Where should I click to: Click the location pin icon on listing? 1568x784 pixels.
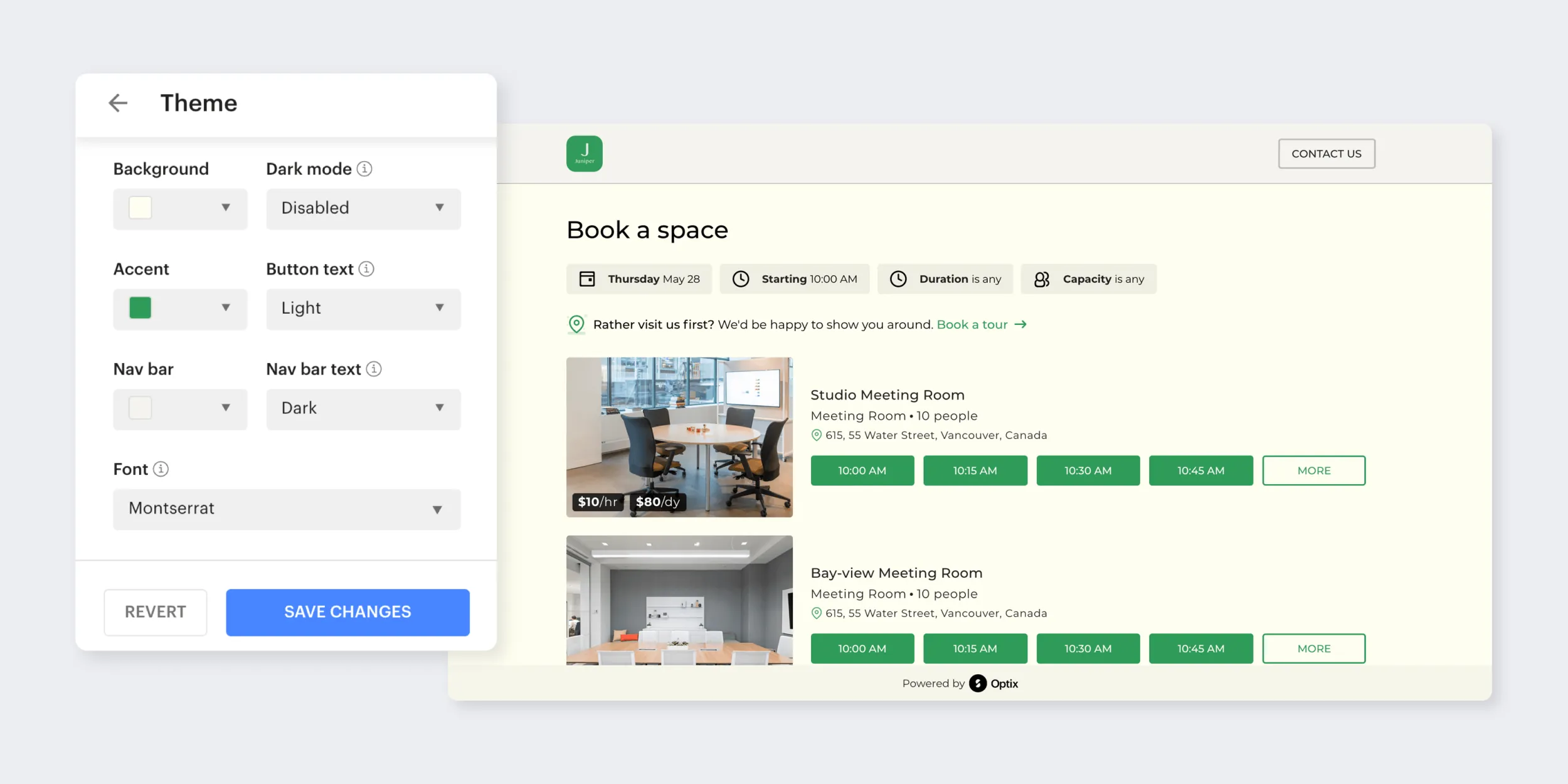pos(815,435)
